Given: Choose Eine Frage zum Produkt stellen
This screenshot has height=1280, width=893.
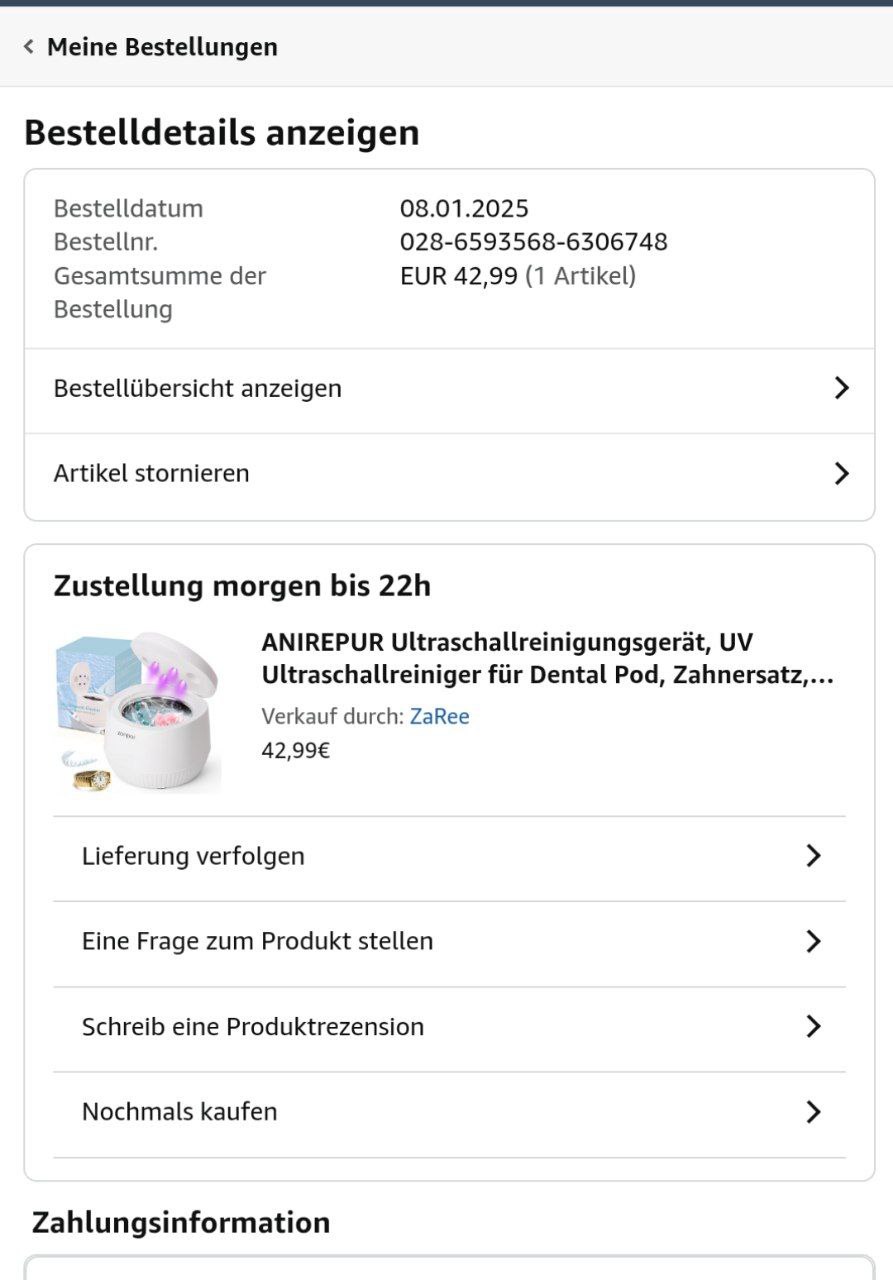Looking at the screenshot, I should coord(257,941).
